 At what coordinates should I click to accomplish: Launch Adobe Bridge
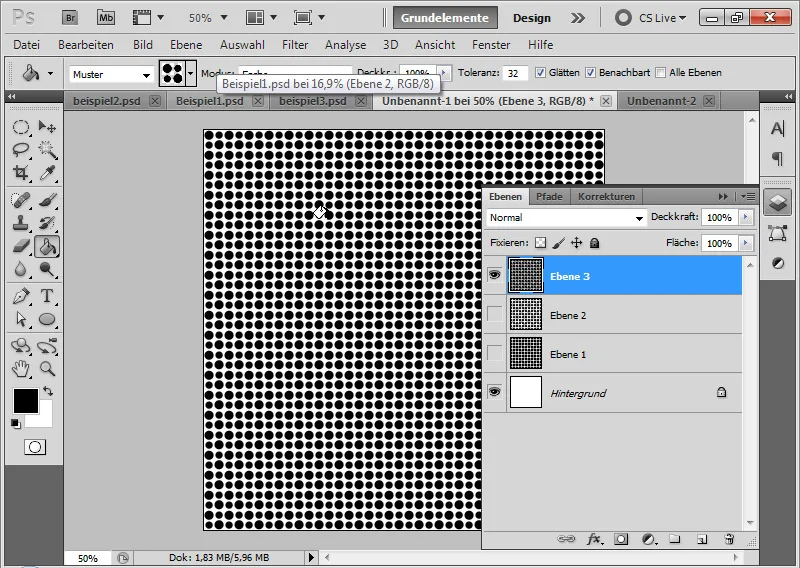click(x=70, y=18)
